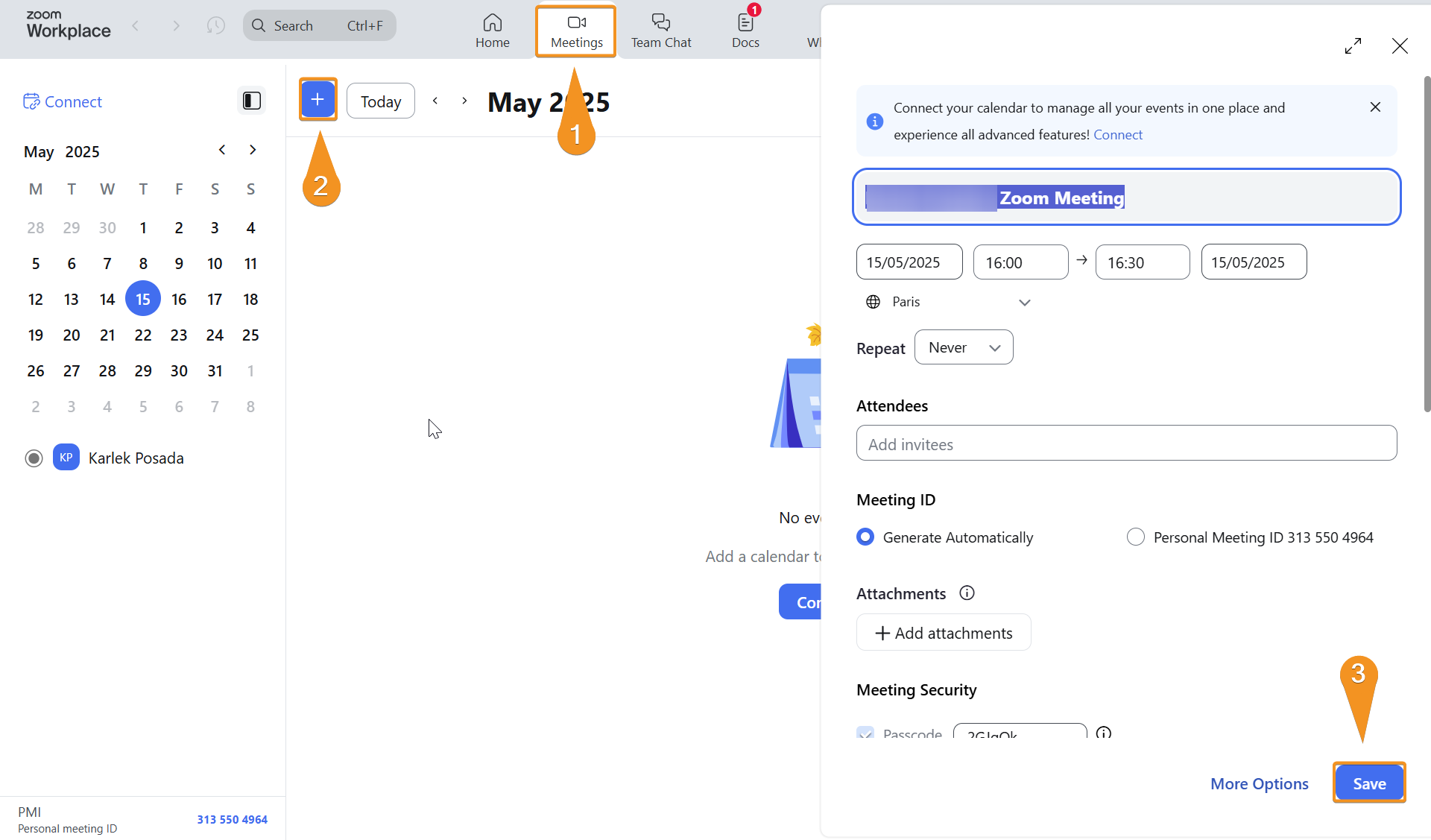Viewport: 1431px width, 840px height.
Task: Show previous month in mini calendar
Action: point(222,150)
